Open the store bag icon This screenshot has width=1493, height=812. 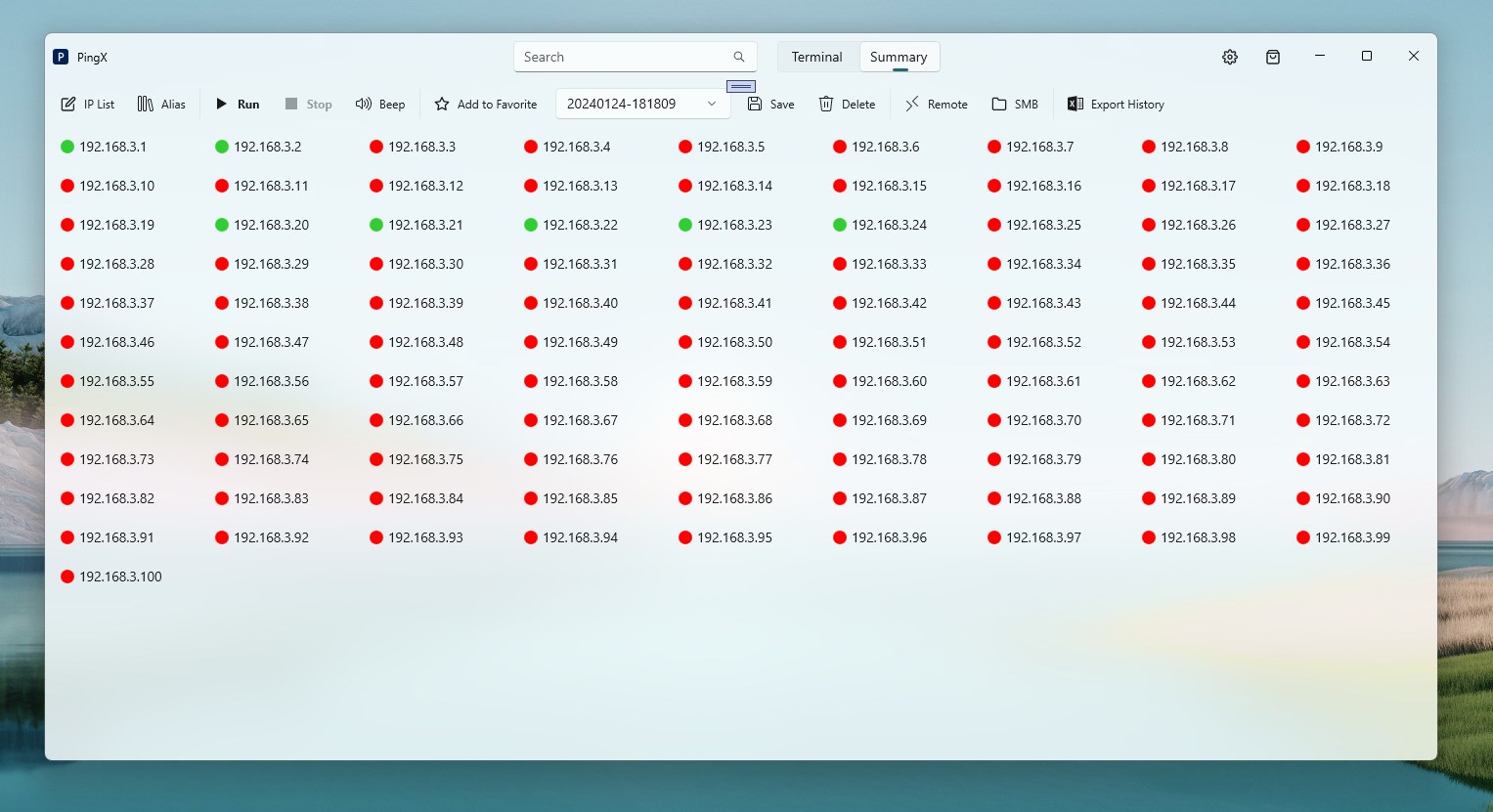click(x=1273, y=57)
